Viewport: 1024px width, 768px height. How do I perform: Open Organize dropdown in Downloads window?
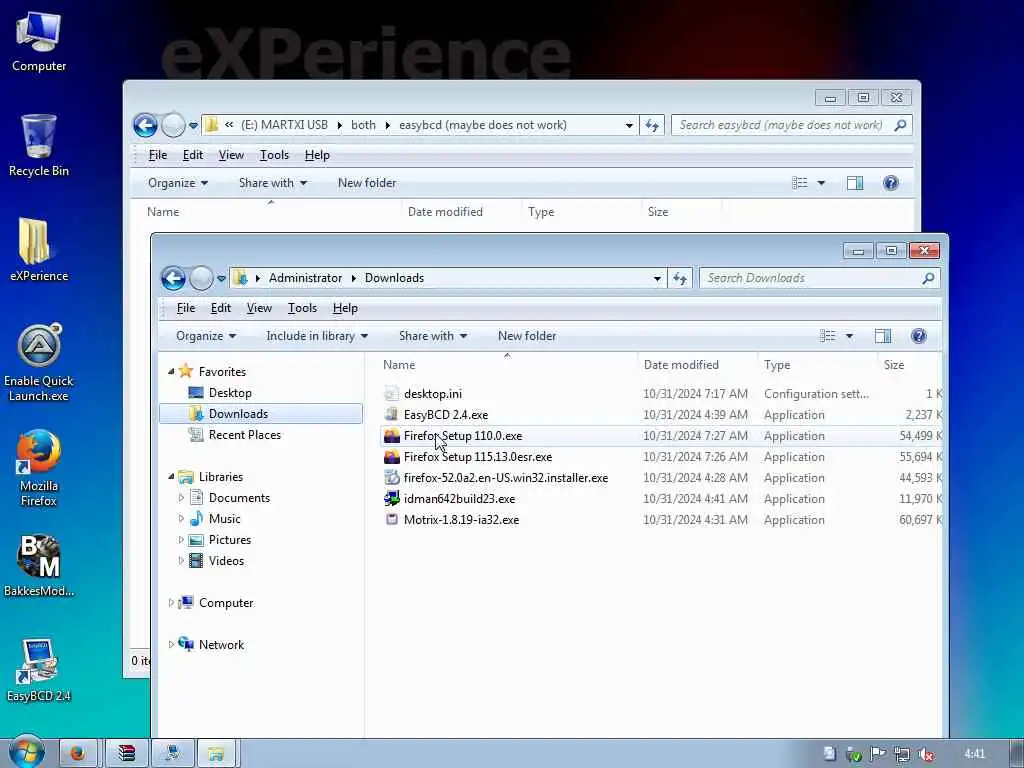[x=206, y=336]
